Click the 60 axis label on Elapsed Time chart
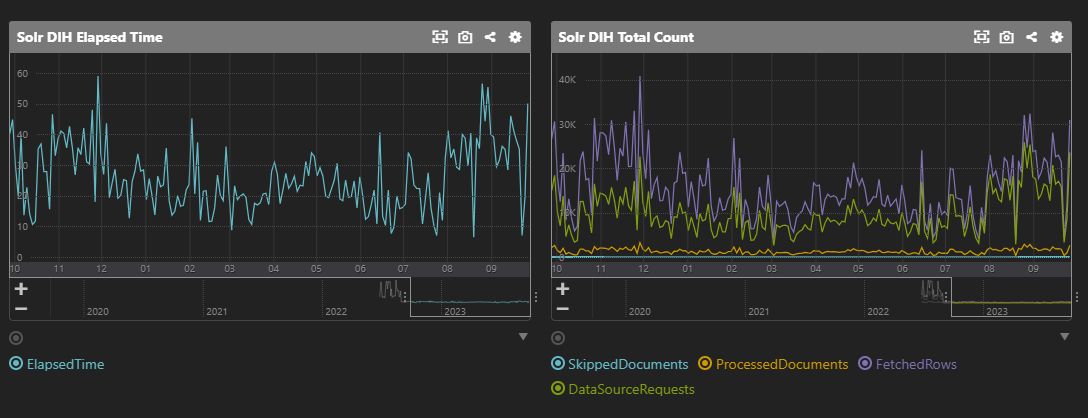The width and height of the screenshot is (1088, 418). (x=22, y=73)
